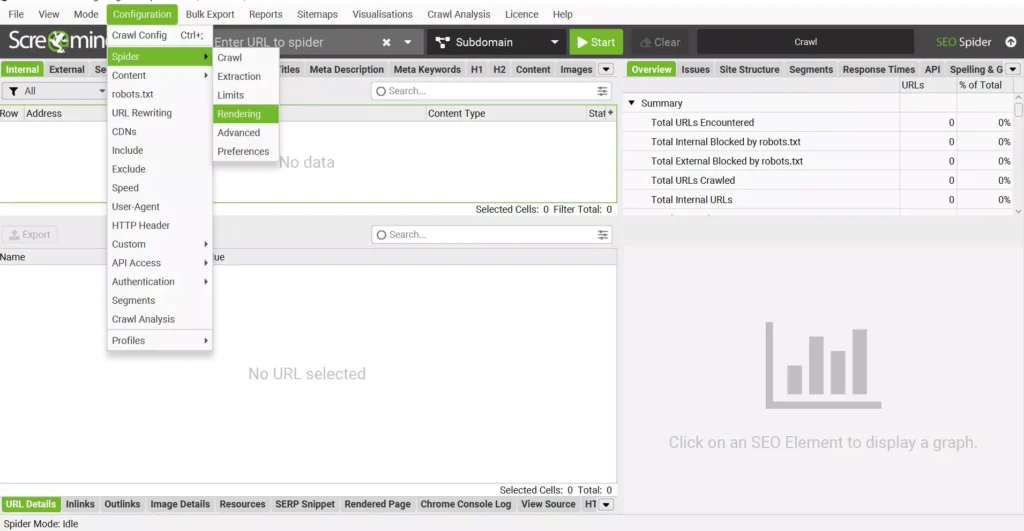Switch to the Chrome Console Log tab
Image resolution: width=1024 pixels, height=531 pixels.
click(x=466, y=504)
